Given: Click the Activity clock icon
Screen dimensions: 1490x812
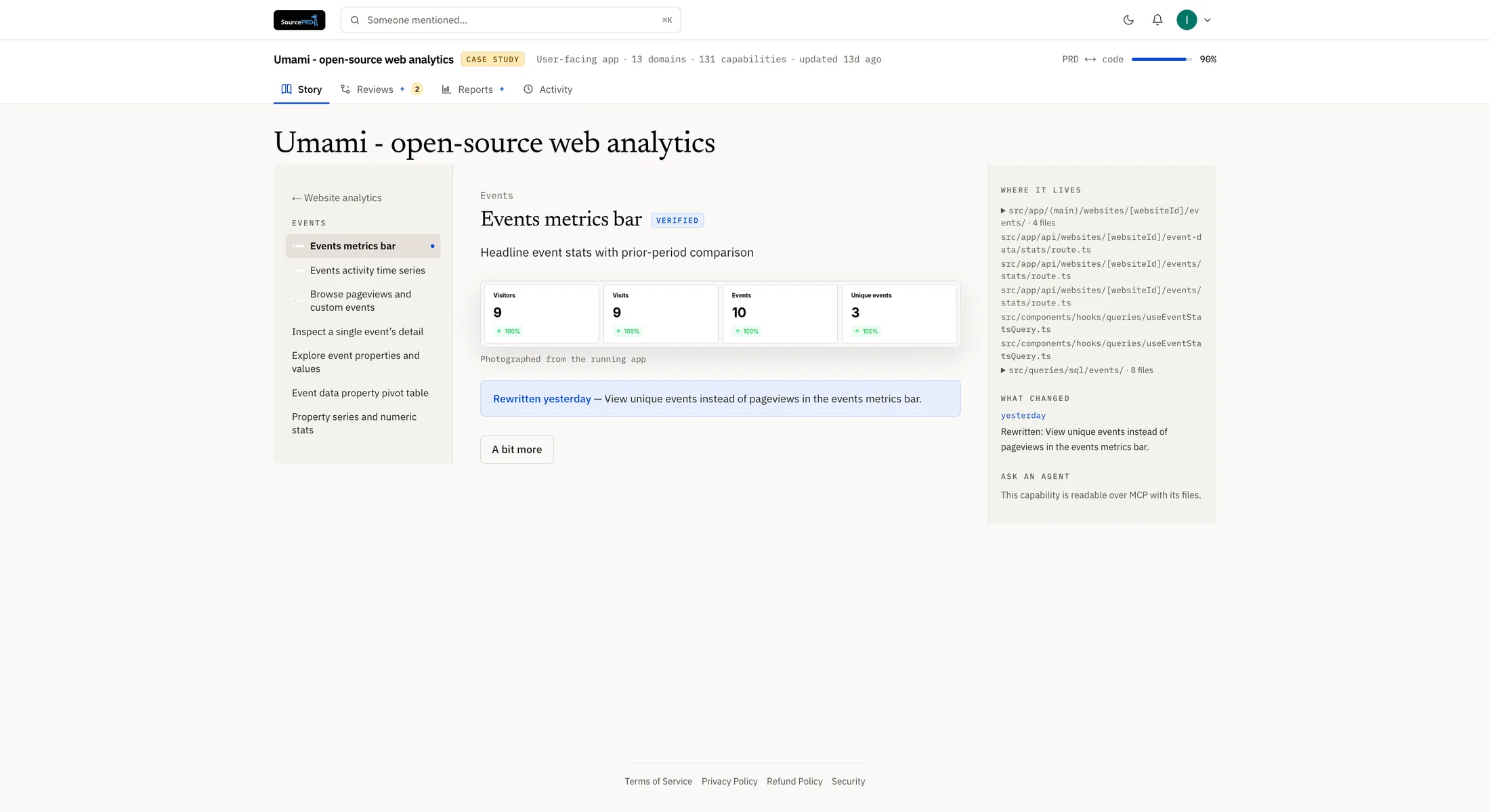Looking at the screenshot, I should (x=528, y=89).
